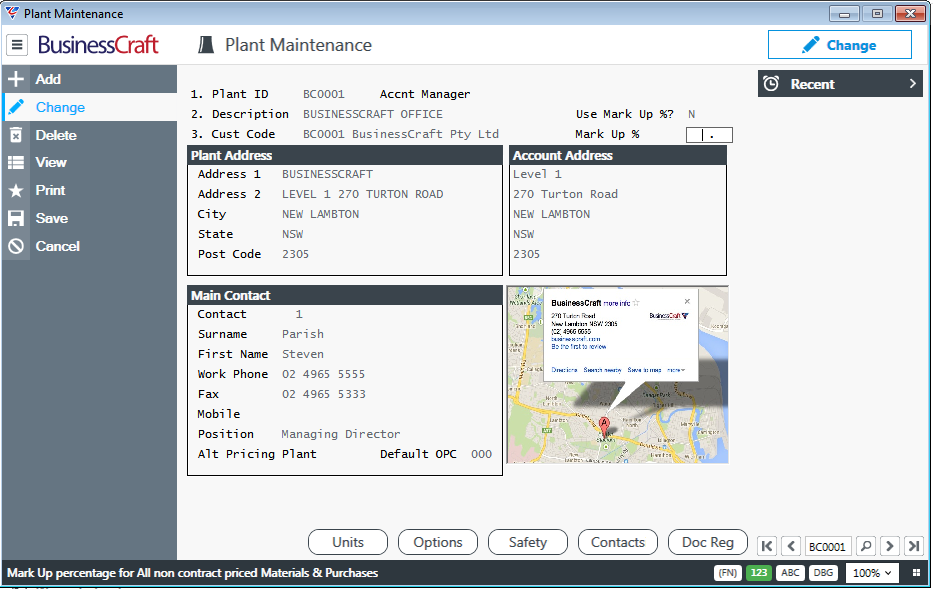
Task: Toggle the FN indicator in status bar
Action: click(727, 573)
